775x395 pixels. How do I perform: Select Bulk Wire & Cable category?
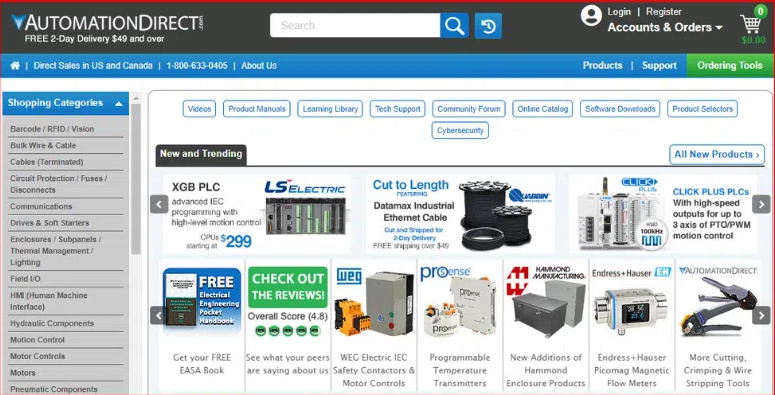43,145
